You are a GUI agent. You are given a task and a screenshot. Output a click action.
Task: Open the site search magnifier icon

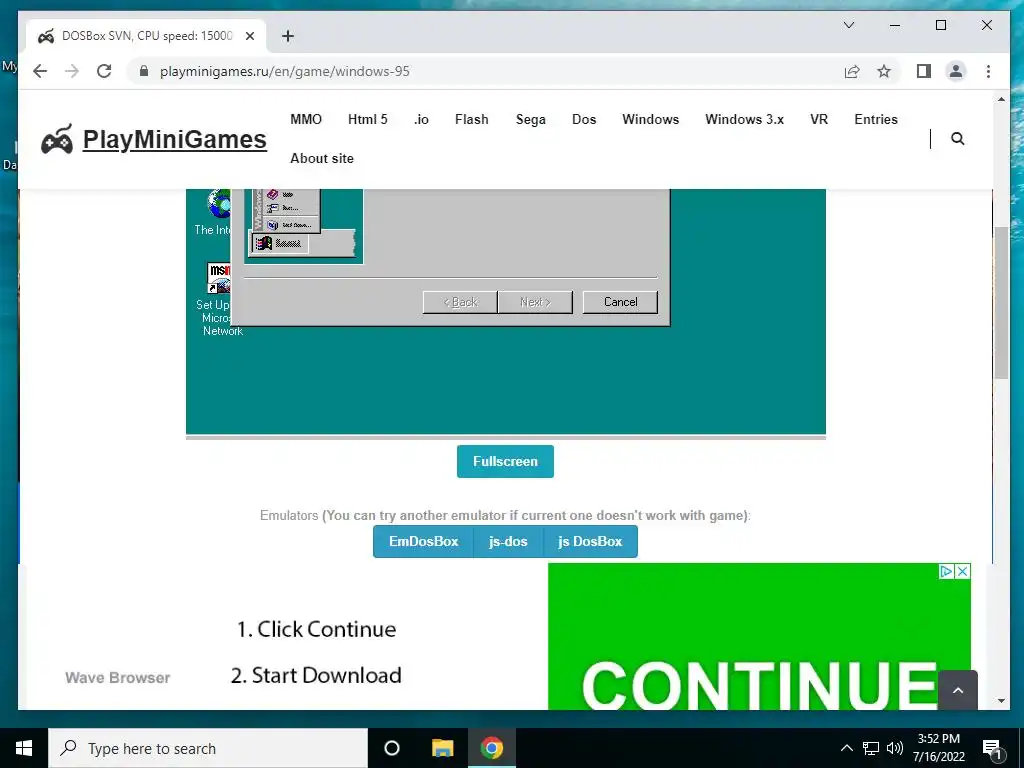957,138
